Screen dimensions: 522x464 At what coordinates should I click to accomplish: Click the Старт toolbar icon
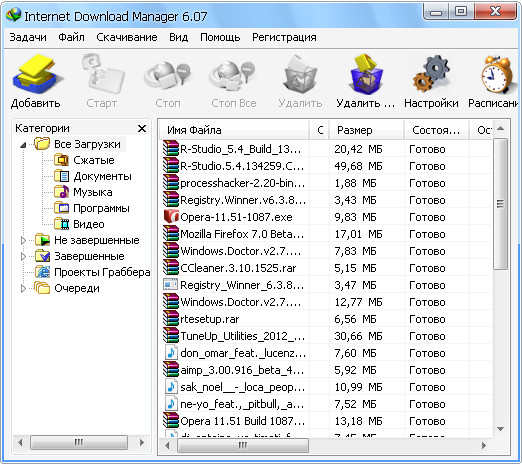pyautogui.click(x=102, y=74)
